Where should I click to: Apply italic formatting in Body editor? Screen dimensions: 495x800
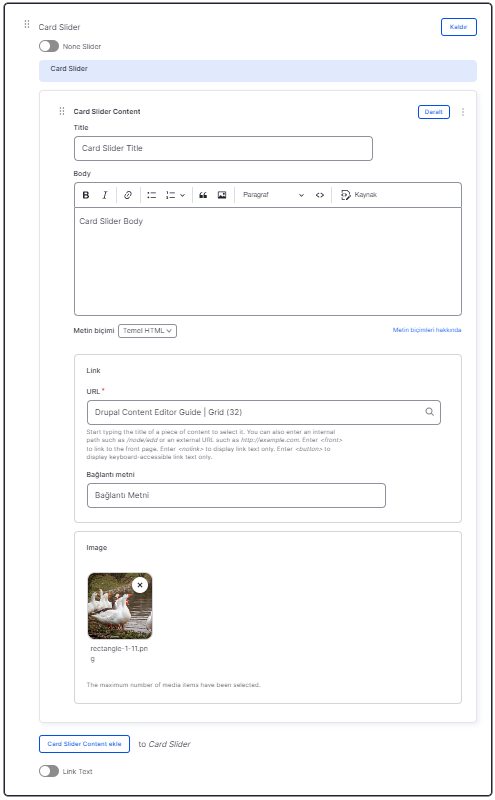[x=105, y=195]
